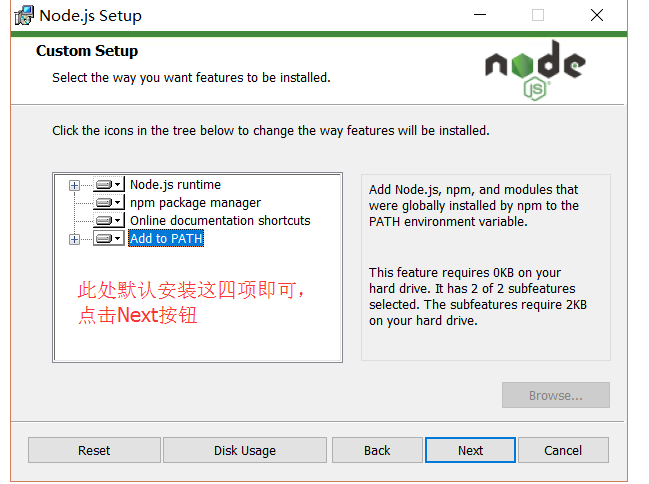The width and height of the screenshot is (649, 484).
Task: Go Back to previous setup step
Action: click(377, 450)
